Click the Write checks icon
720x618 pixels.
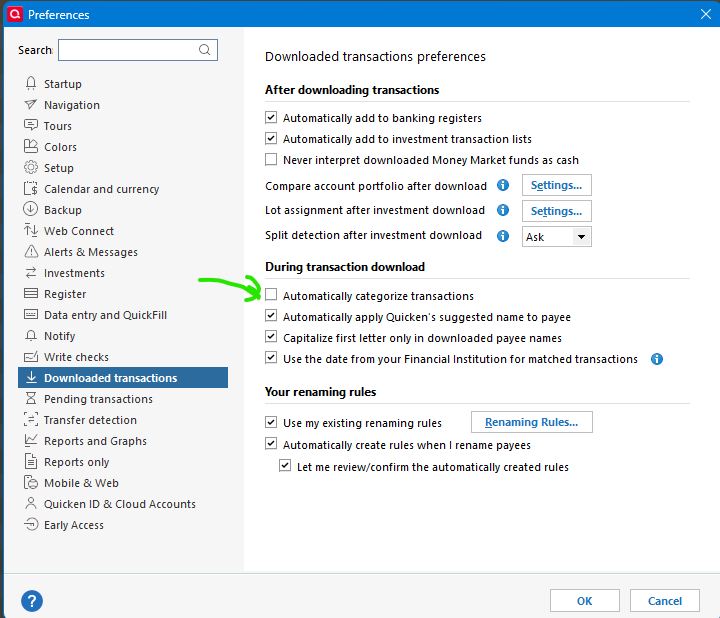31,357
